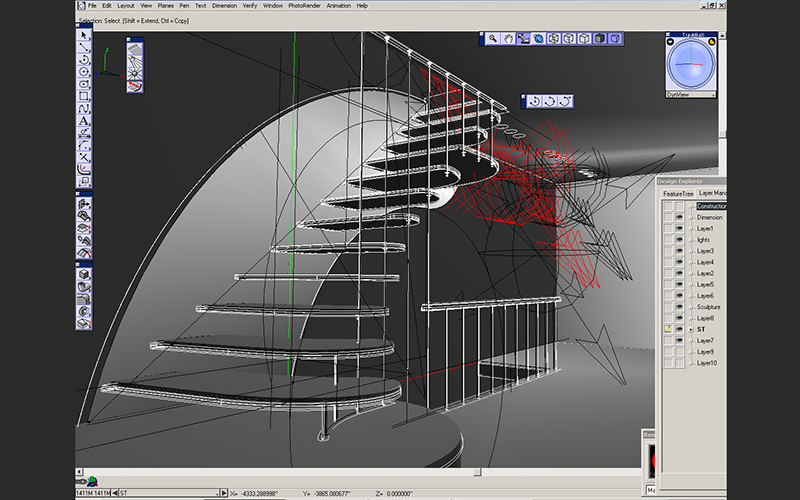800x500 pixels.
Task: Click the magnifier Zoom tool
Action: coord(493,38)
